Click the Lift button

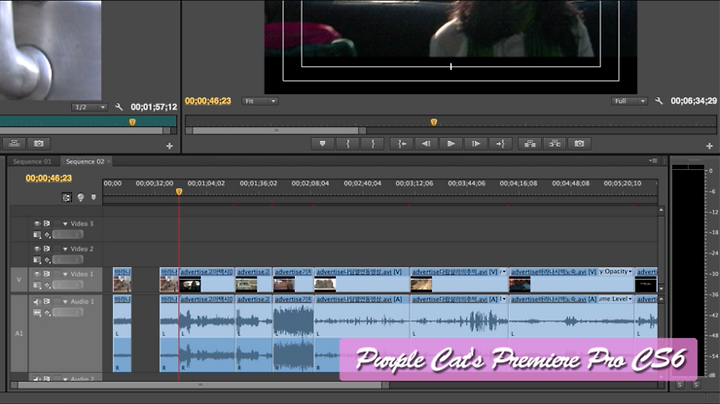pos(530,144)
